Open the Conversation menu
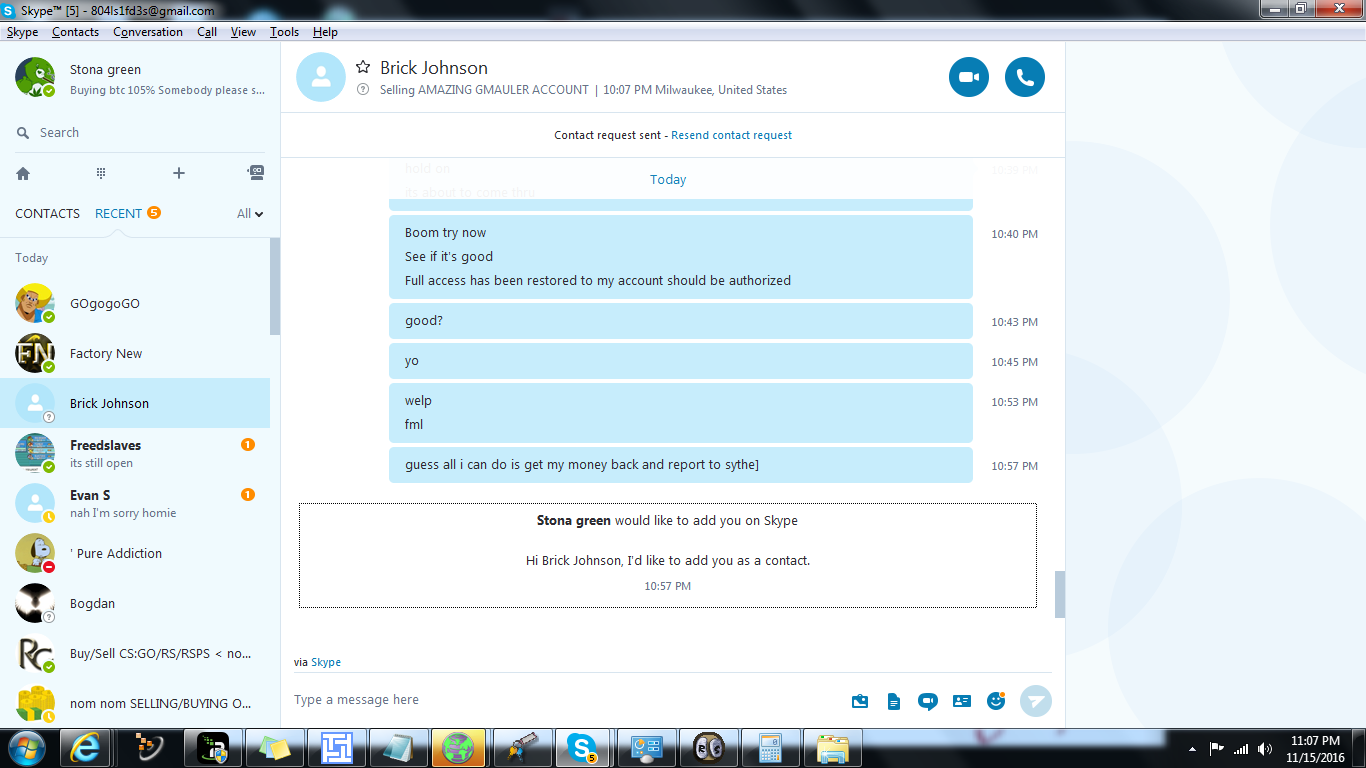 [148, 32]
